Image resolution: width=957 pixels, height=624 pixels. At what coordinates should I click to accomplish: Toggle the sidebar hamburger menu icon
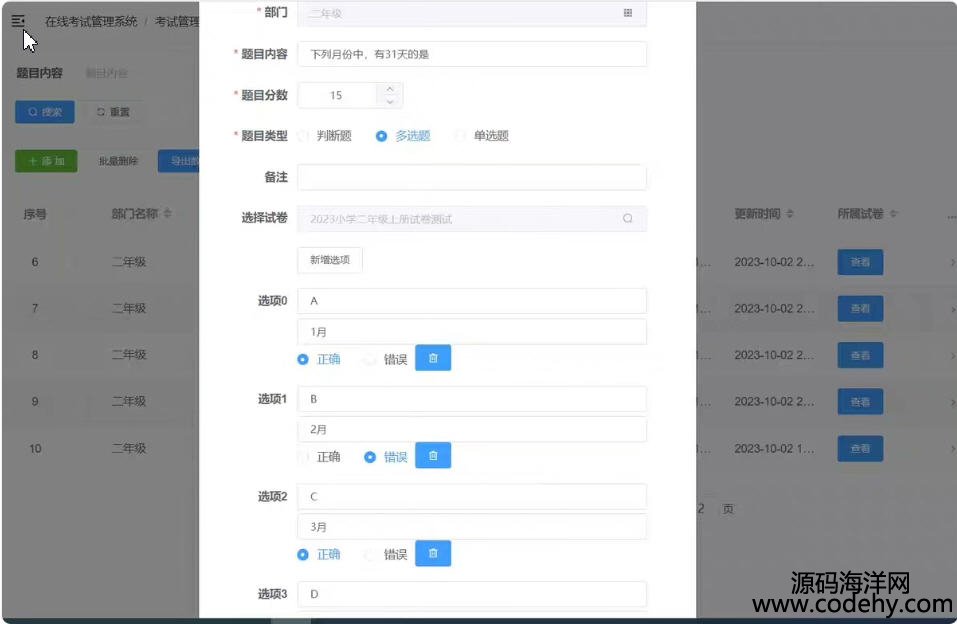coord(18,21)
